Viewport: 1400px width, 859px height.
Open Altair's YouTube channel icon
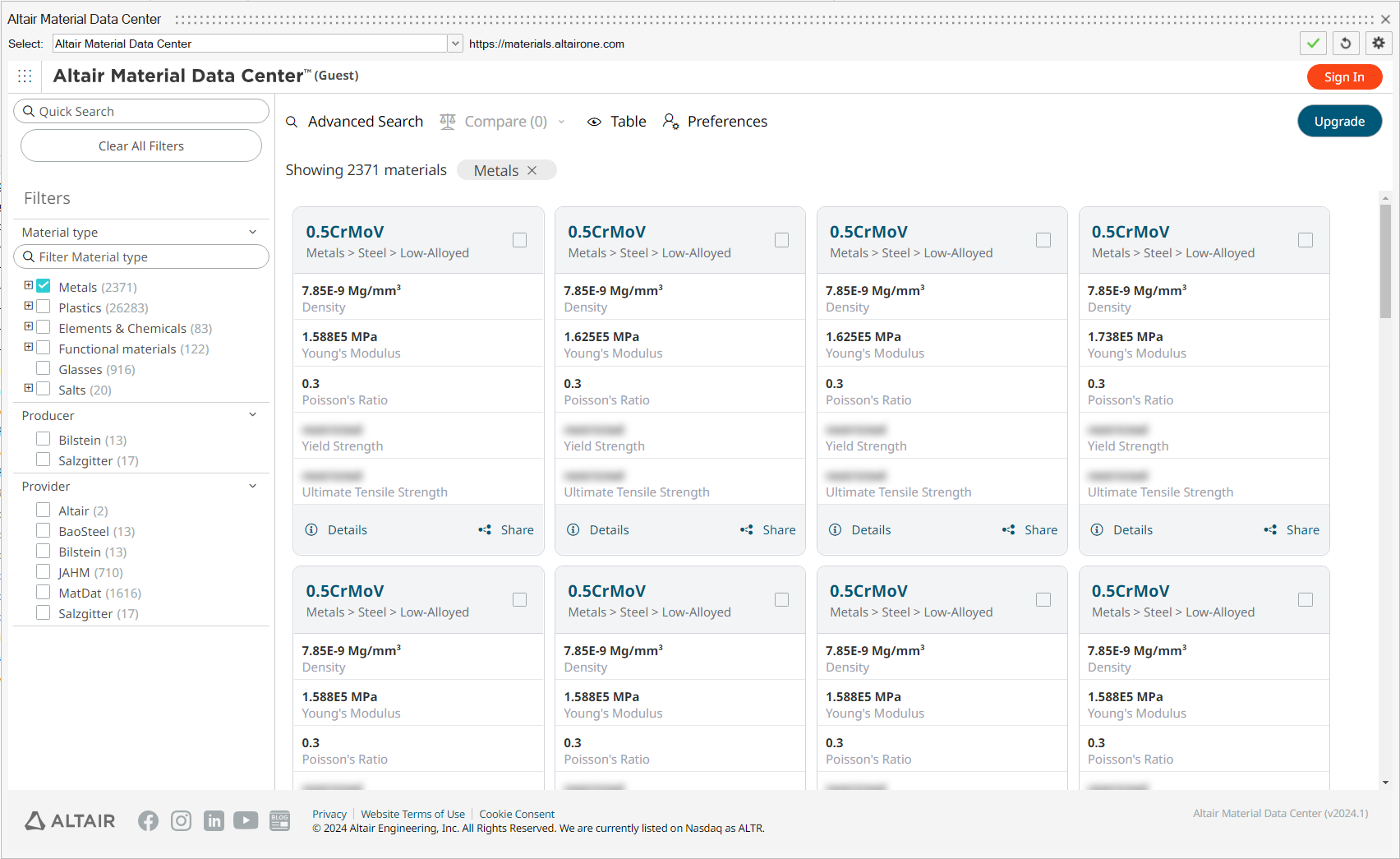(246, 820)
